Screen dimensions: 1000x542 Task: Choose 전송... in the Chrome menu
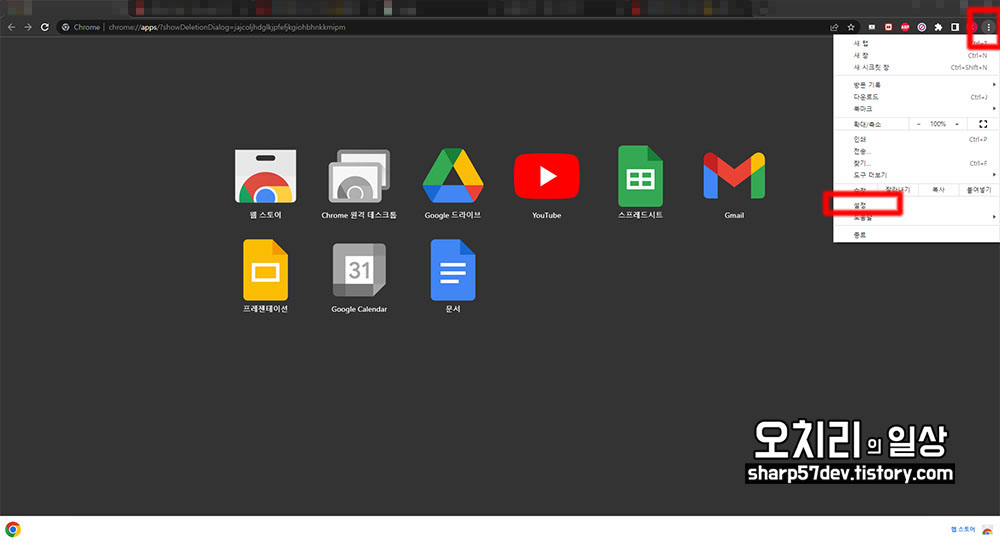coord(916,151)
